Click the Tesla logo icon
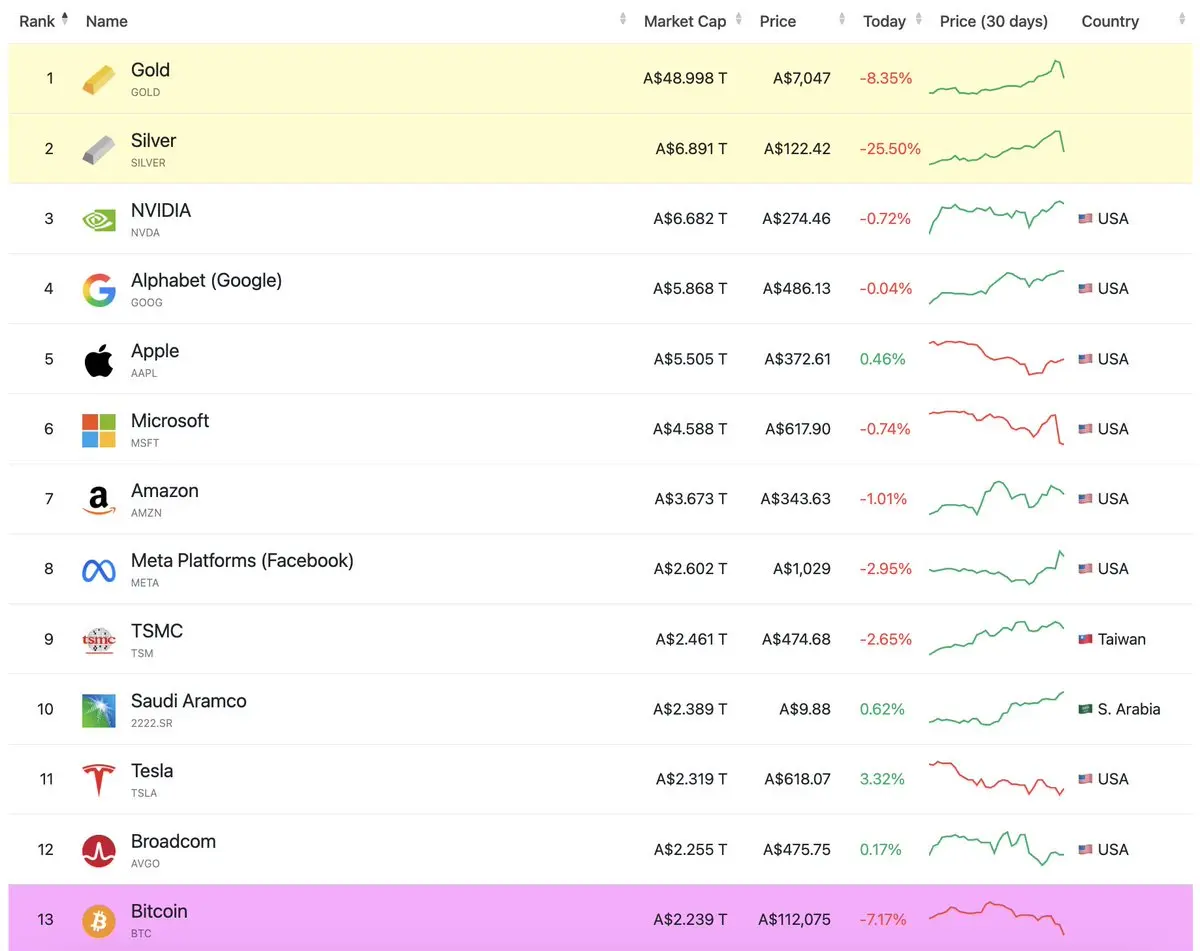Screen dimensions: 1200x951 coord(98,780)
